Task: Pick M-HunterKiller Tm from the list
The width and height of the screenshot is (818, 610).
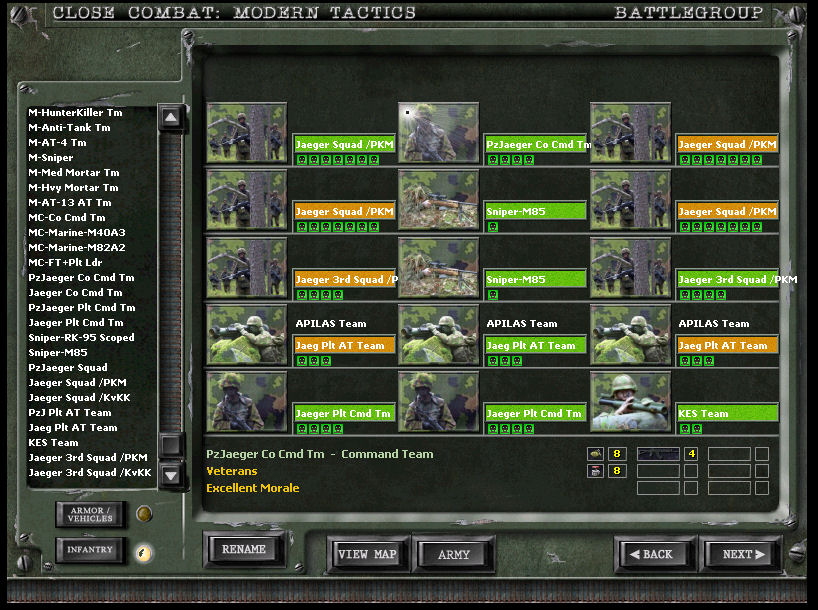Action: click(x=75, y=113)
